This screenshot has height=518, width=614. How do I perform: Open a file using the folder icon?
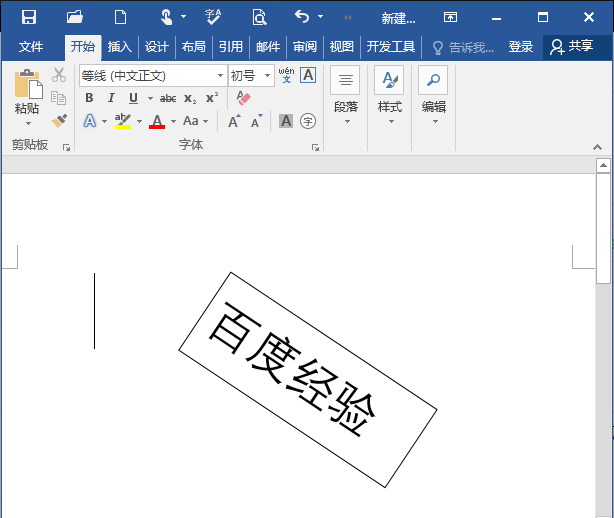tap(74, 17)
